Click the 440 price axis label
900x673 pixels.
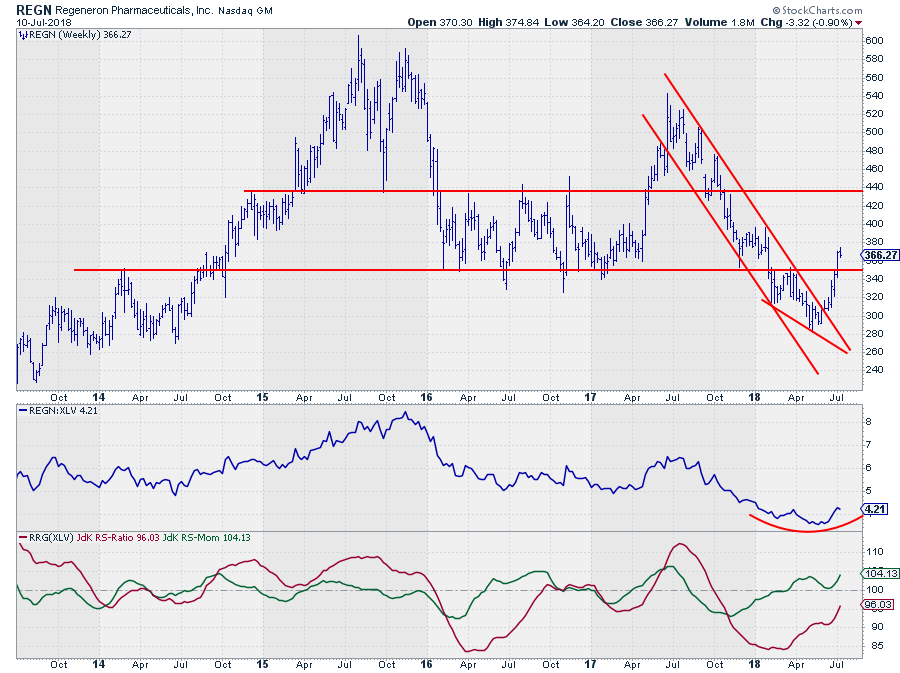[x=874, y=187]
